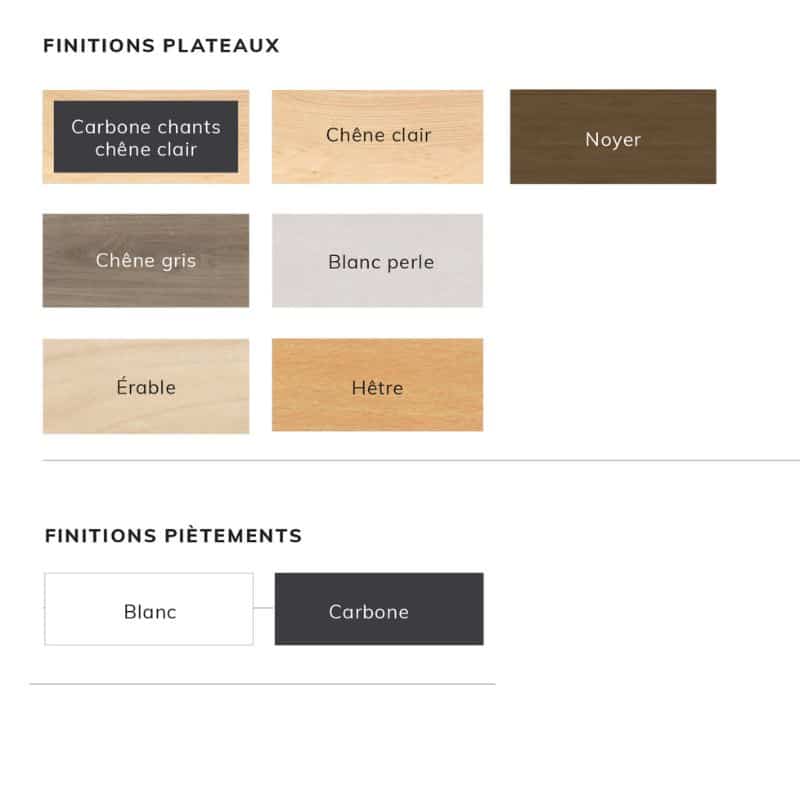Click the dark carbone center of the first swatch
Screen dimensions: 800x800
click(146, 137)
